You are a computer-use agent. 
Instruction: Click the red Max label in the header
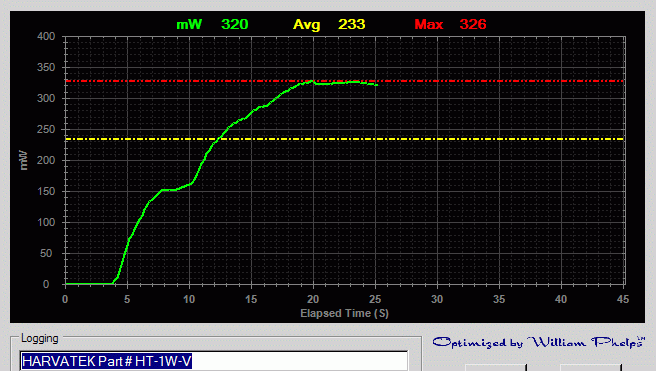[429, 24]
